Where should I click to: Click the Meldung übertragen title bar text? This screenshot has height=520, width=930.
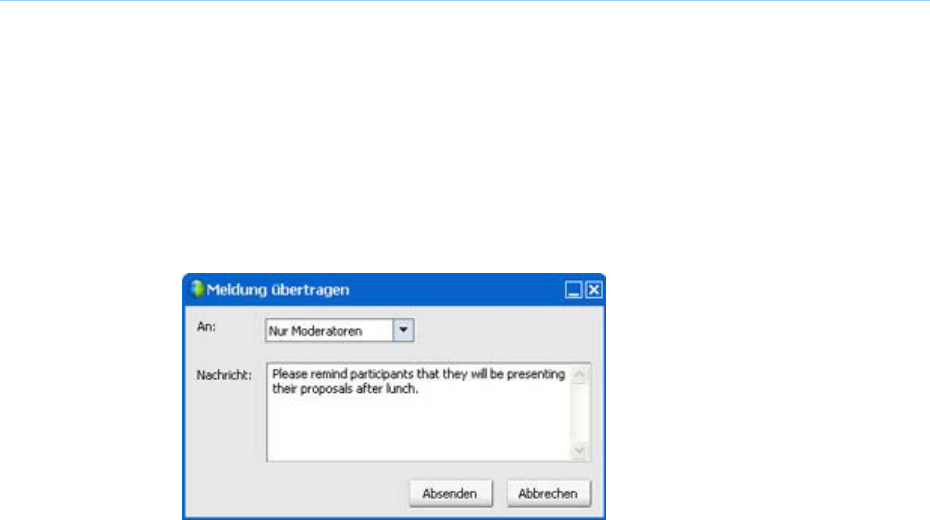[278, 290]
